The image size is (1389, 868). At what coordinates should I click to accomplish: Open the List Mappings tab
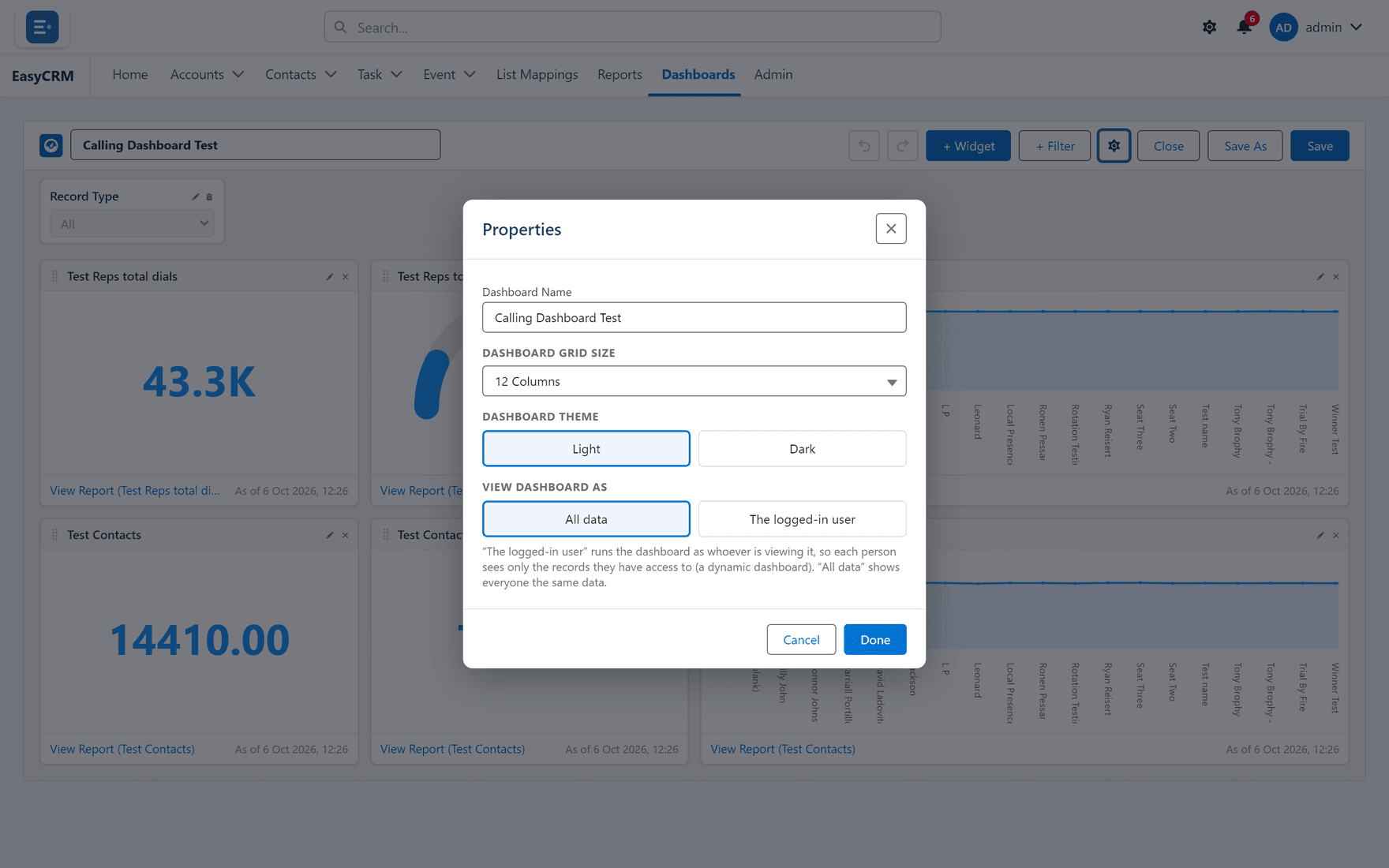537,75
